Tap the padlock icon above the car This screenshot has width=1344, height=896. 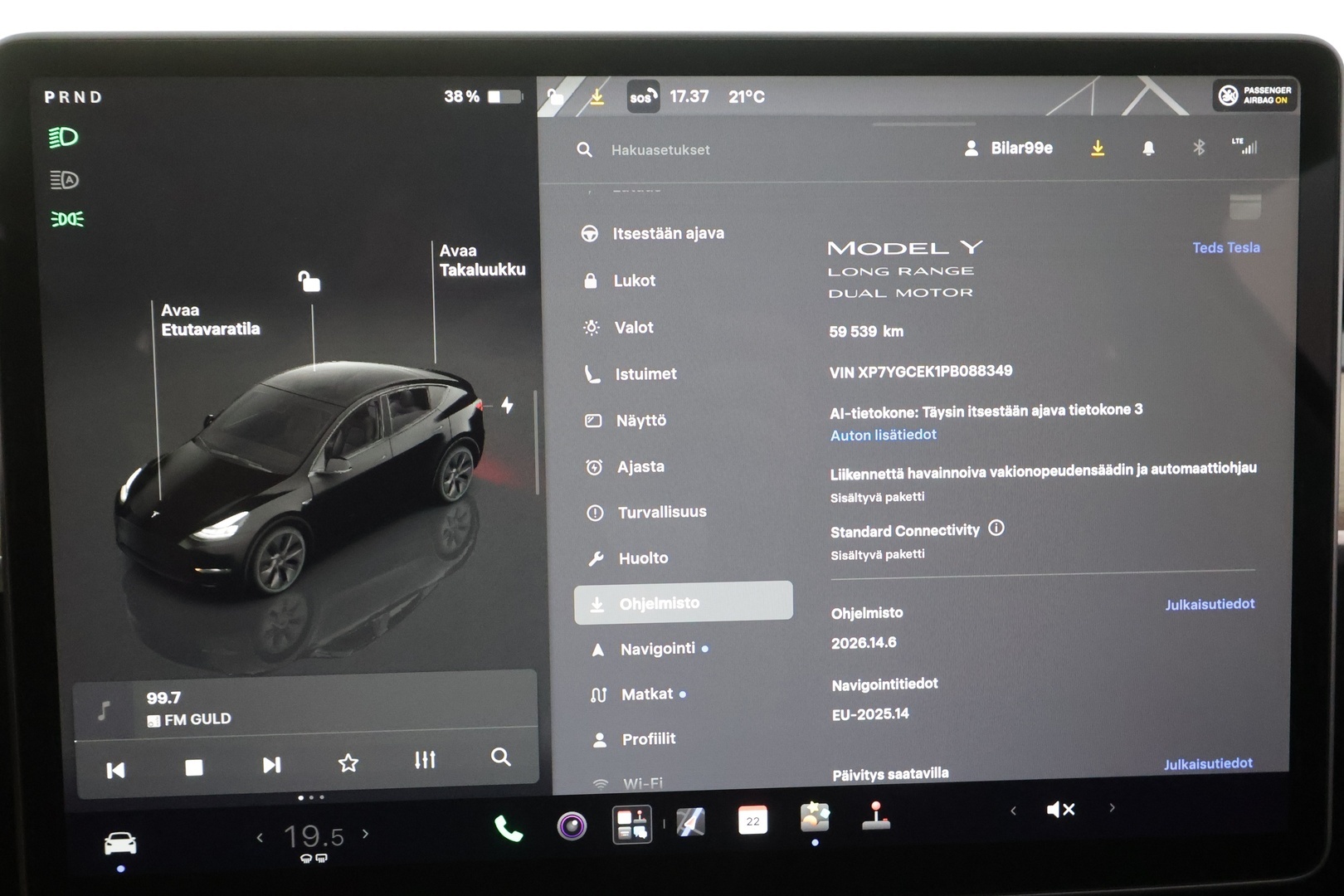[309, 281]
